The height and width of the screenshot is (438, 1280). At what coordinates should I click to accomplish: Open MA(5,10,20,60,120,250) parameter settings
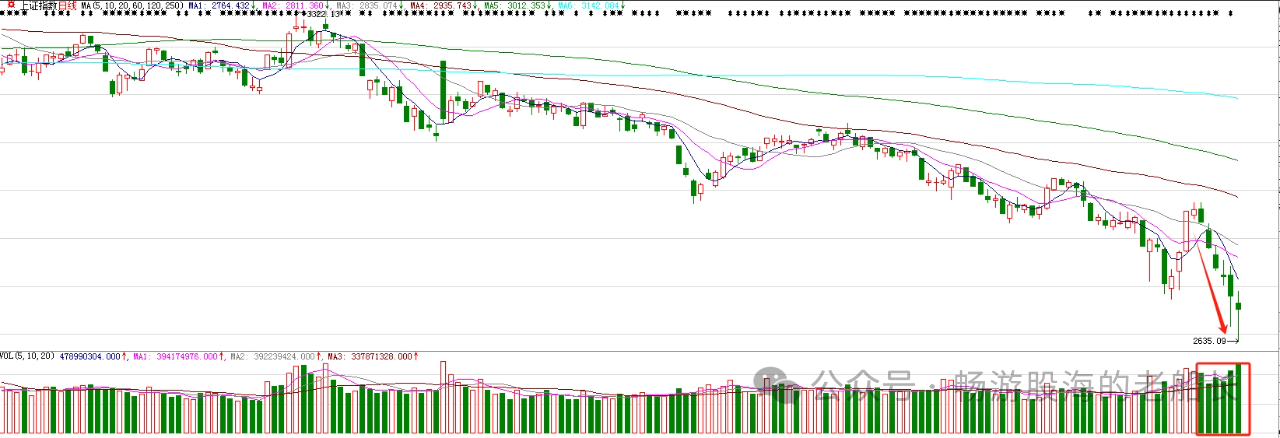[x=130, y=6]
